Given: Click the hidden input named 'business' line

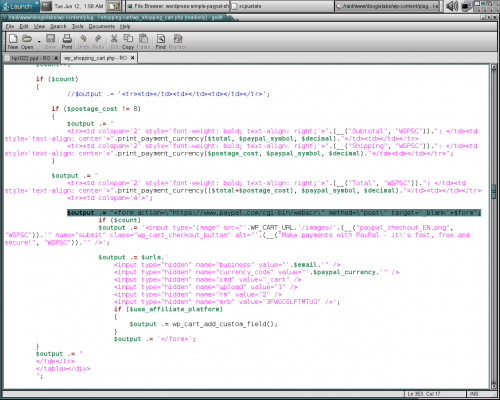Looking at the screenshot, I should coord(227,265).
